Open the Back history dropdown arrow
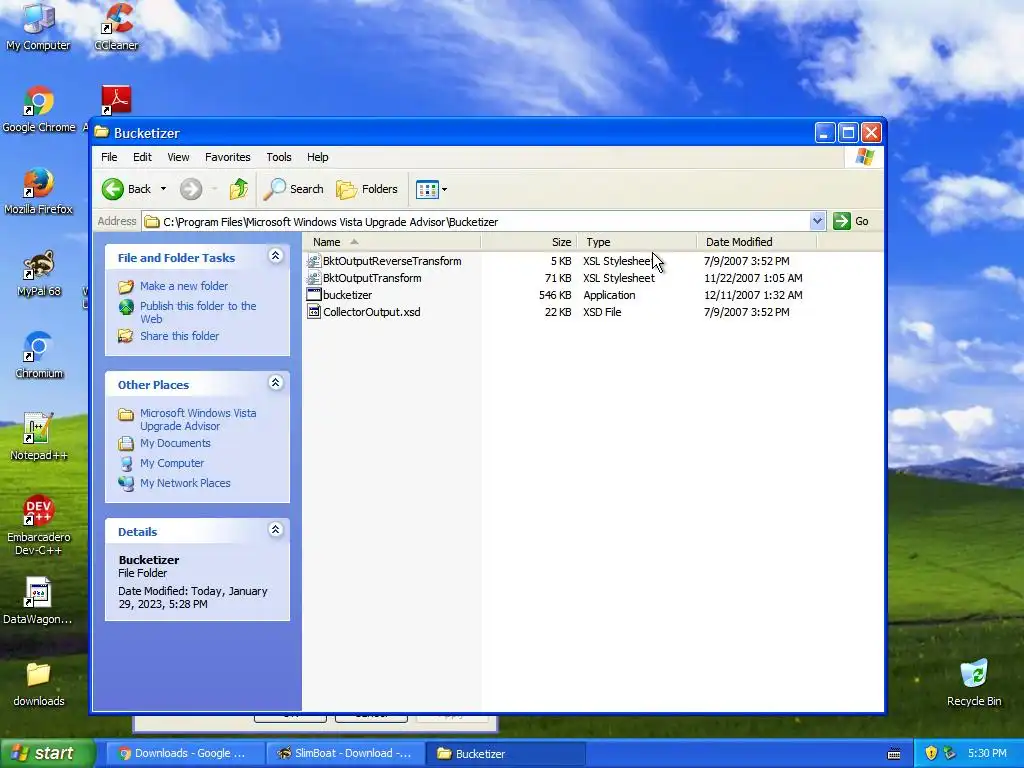The width and height of the screenshot is (1024, 768). [163, 189]
